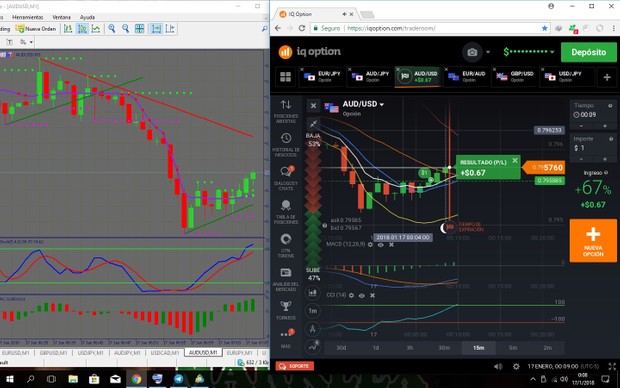Switch MetaTrader chart to bar chart
The image size is (620, 388).
pyautogui.click(x=68, y=28)
